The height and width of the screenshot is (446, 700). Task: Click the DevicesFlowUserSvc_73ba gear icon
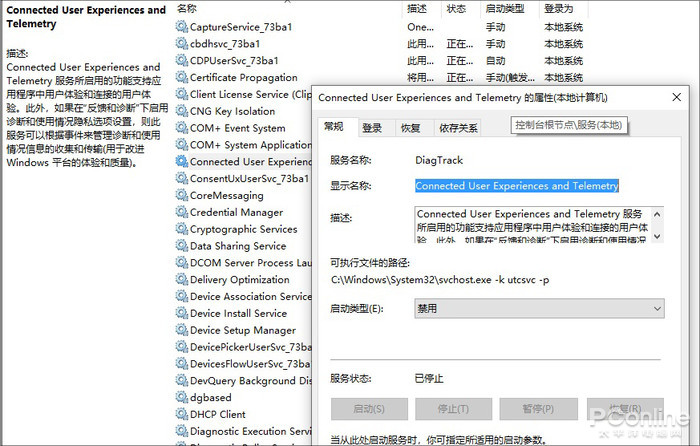(x=182, y=363)
